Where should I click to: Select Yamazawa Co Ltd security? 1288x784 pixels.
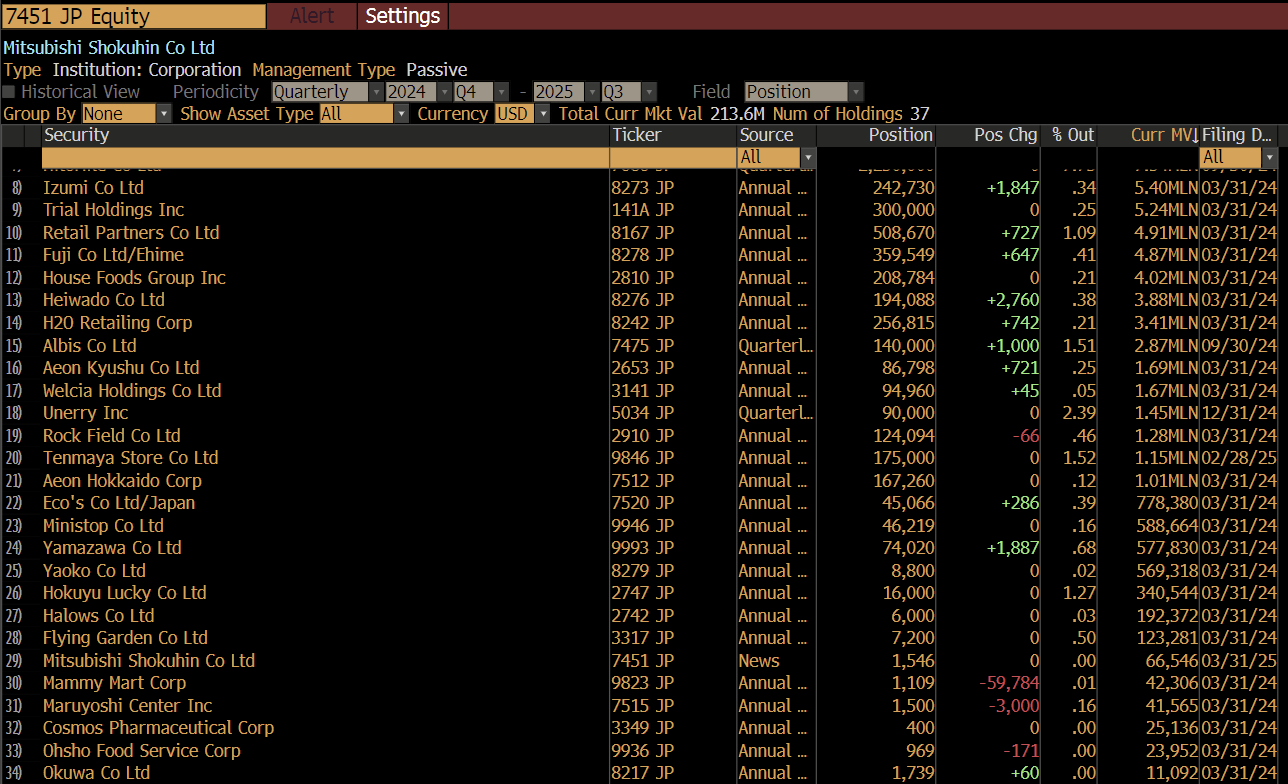pos(112,548)
